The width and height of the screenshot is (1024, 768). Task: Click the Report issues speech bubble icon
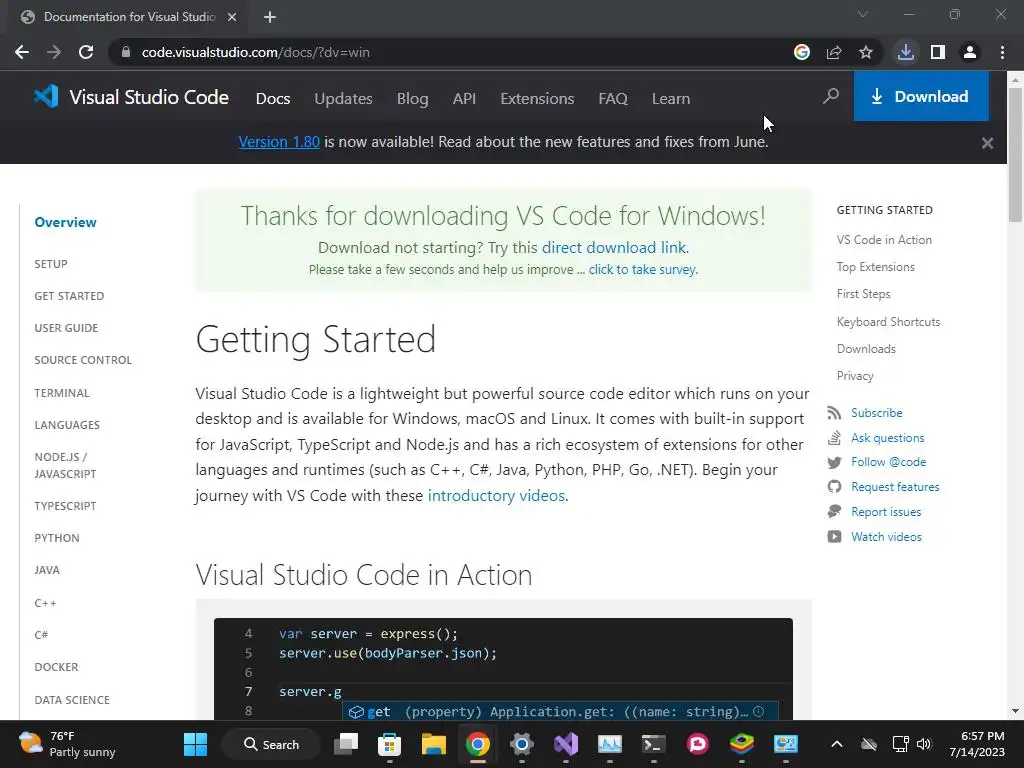(834, 511)
